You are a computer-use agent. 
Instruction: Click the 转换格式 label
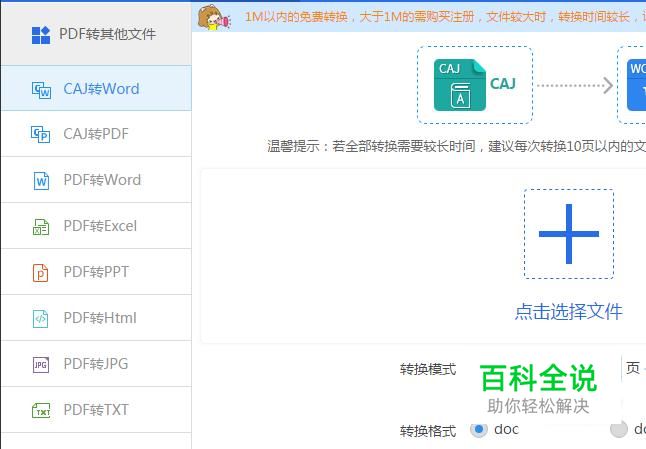(428, 431)
